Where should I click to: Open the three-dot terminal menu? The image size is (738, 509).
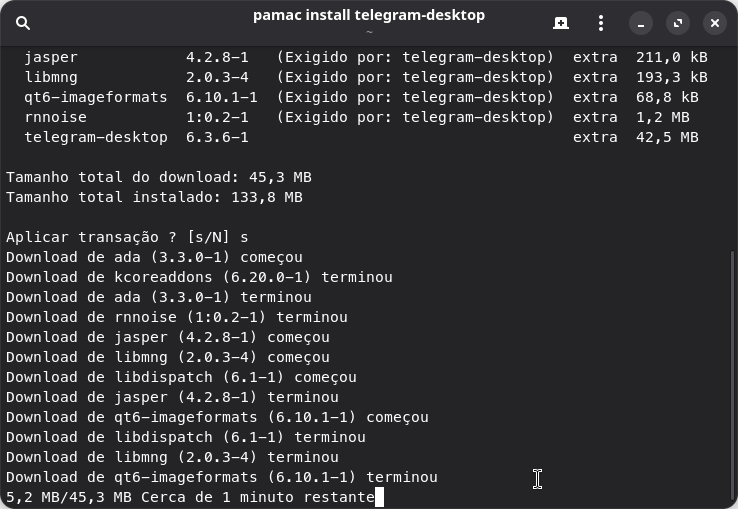click(600, 23)
